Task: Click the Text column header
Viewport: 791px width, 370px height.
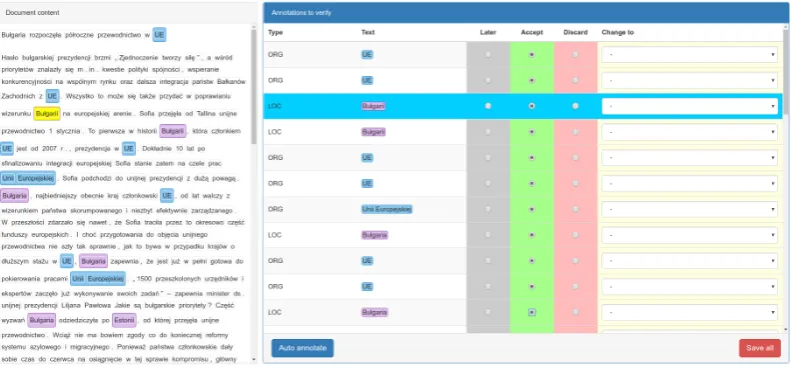Action: (x=368, y=32)
